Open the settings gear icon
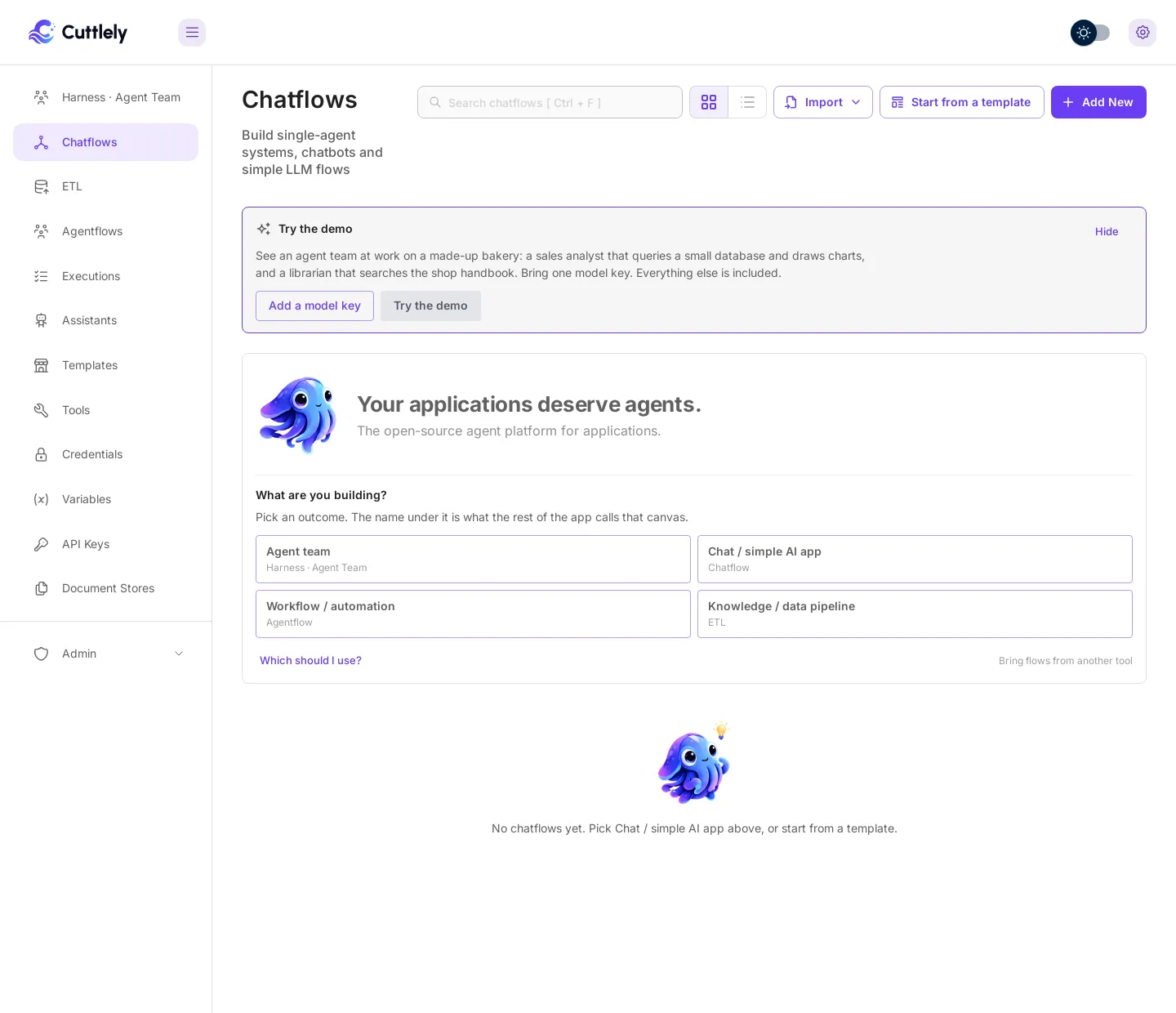This screenshot has height=1013, width=1176. [x=1143, y=33]
